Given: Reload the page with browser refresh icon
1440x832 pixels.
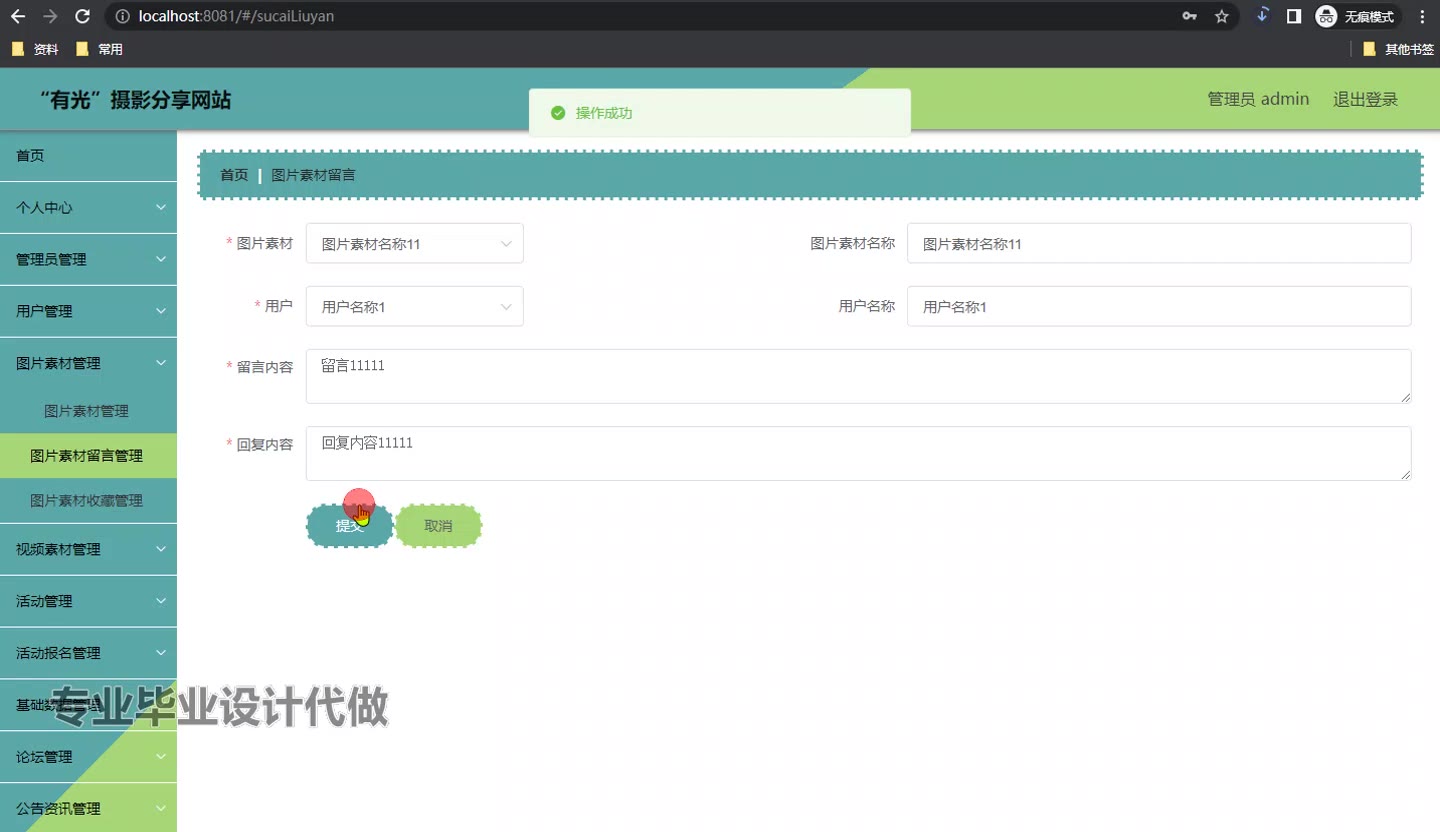Looking at the screenshot, I should point(83,16).
